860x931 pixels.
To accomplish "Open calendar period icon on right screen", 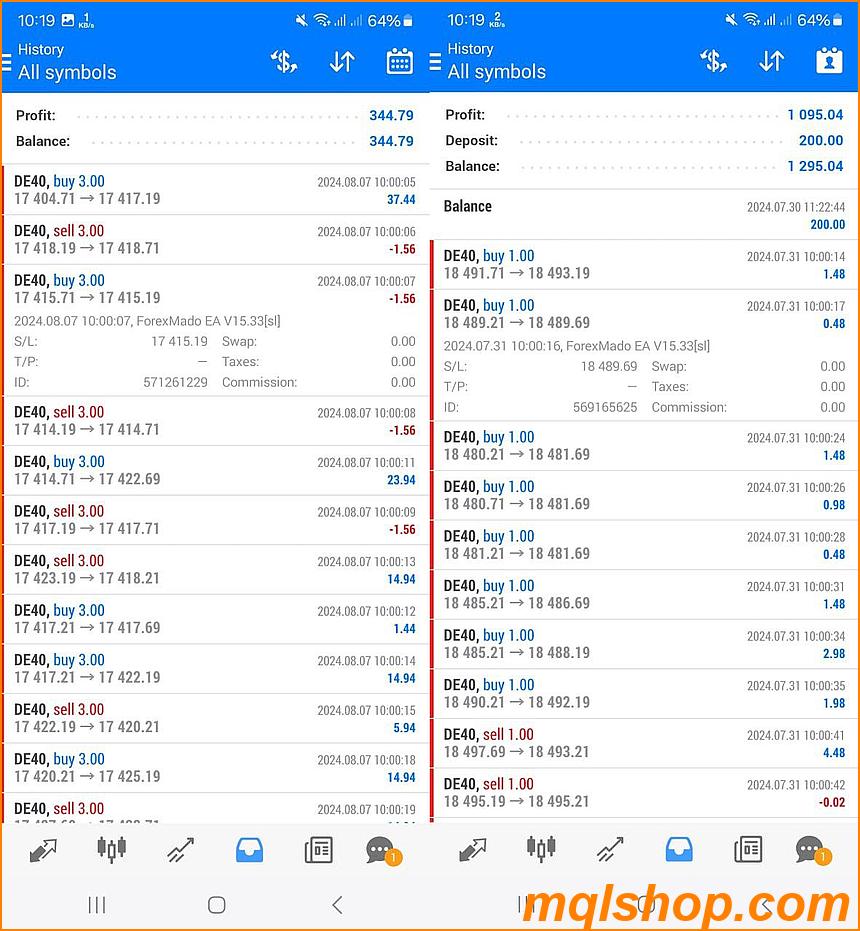I will point(829,62).
